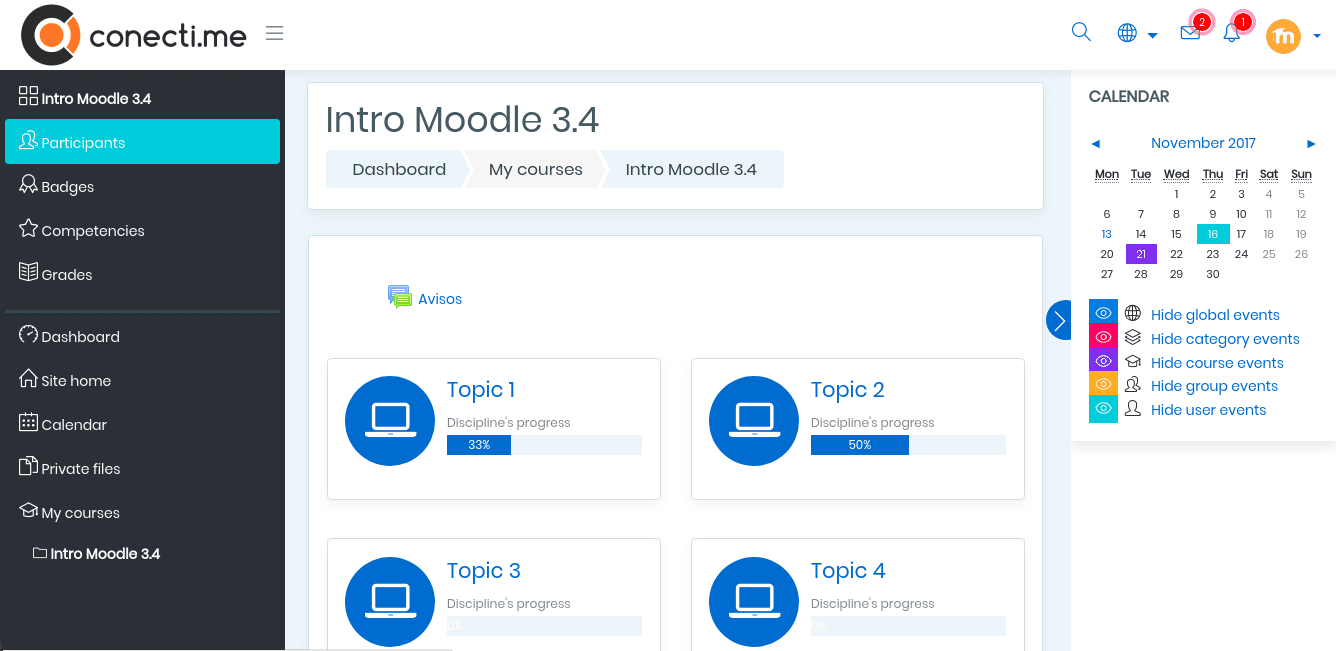Toggle the orange group events eye

pos(1103,384)
